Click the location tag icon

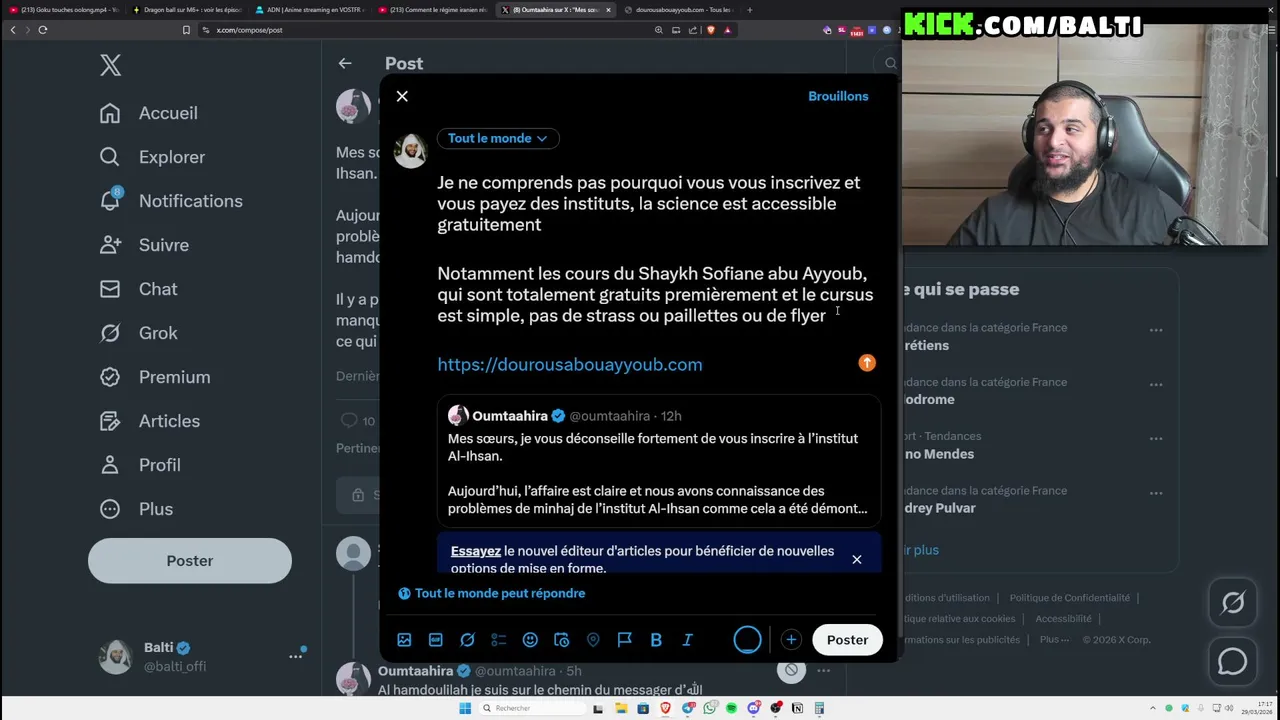[593, 640]
